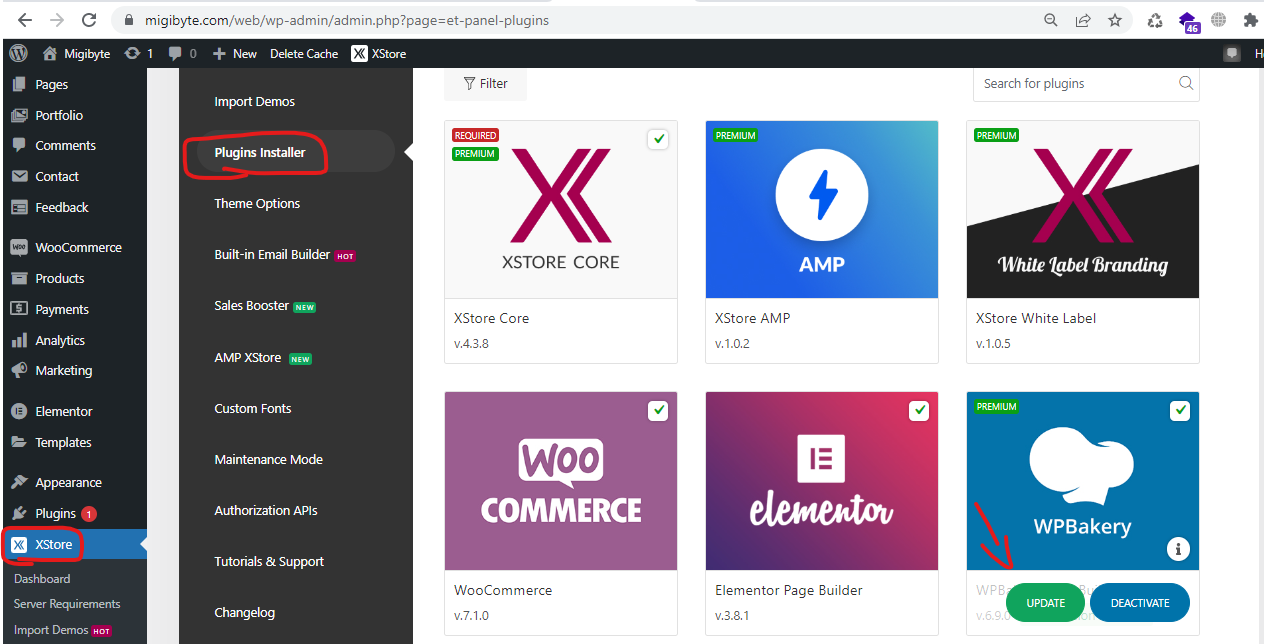Reload the page with the refresh icon
Viewport: 1264px width, 644px height.
(x=89, y=20)
